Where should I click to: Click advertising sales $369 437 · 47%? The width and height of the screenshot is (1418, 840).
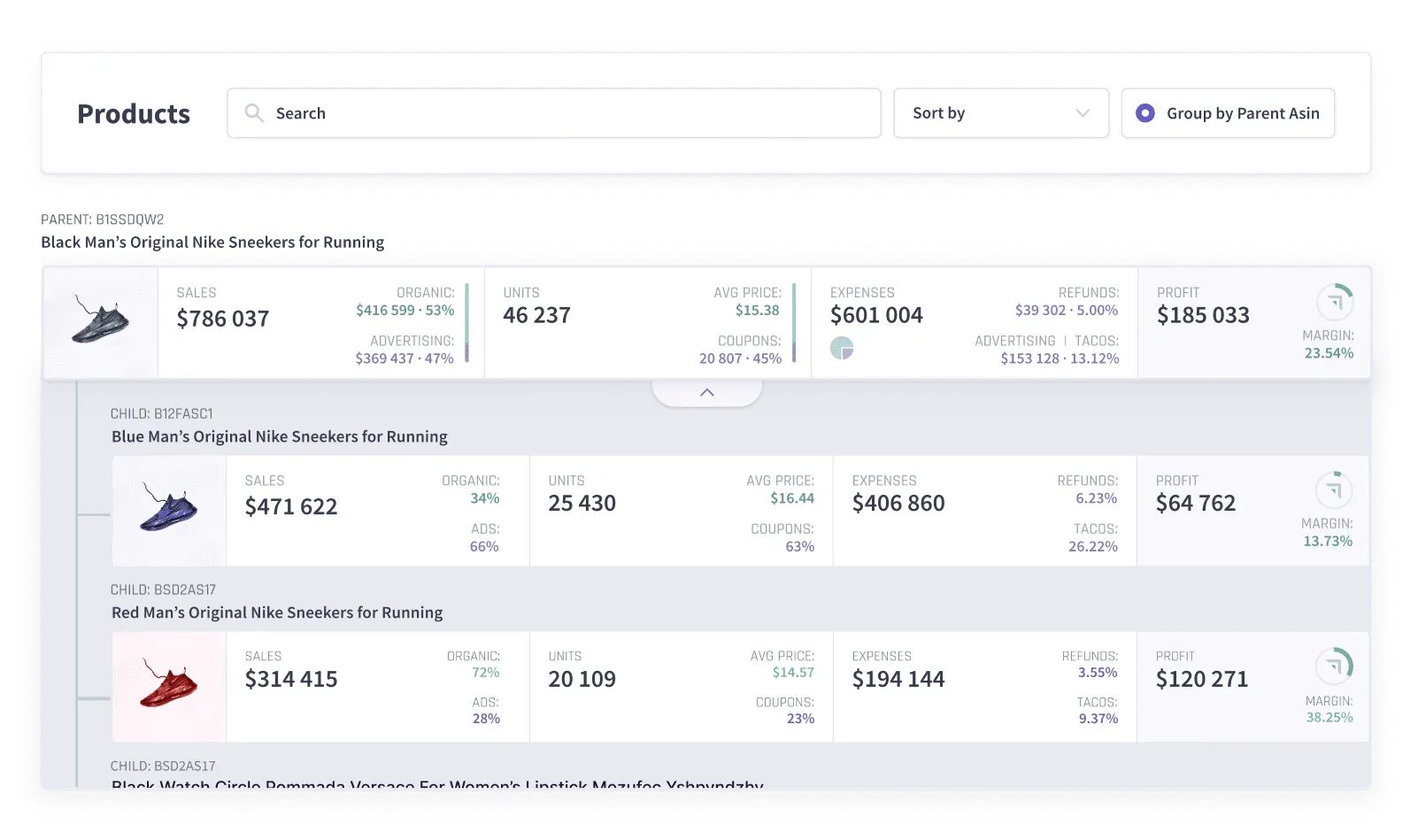(405, 358)
